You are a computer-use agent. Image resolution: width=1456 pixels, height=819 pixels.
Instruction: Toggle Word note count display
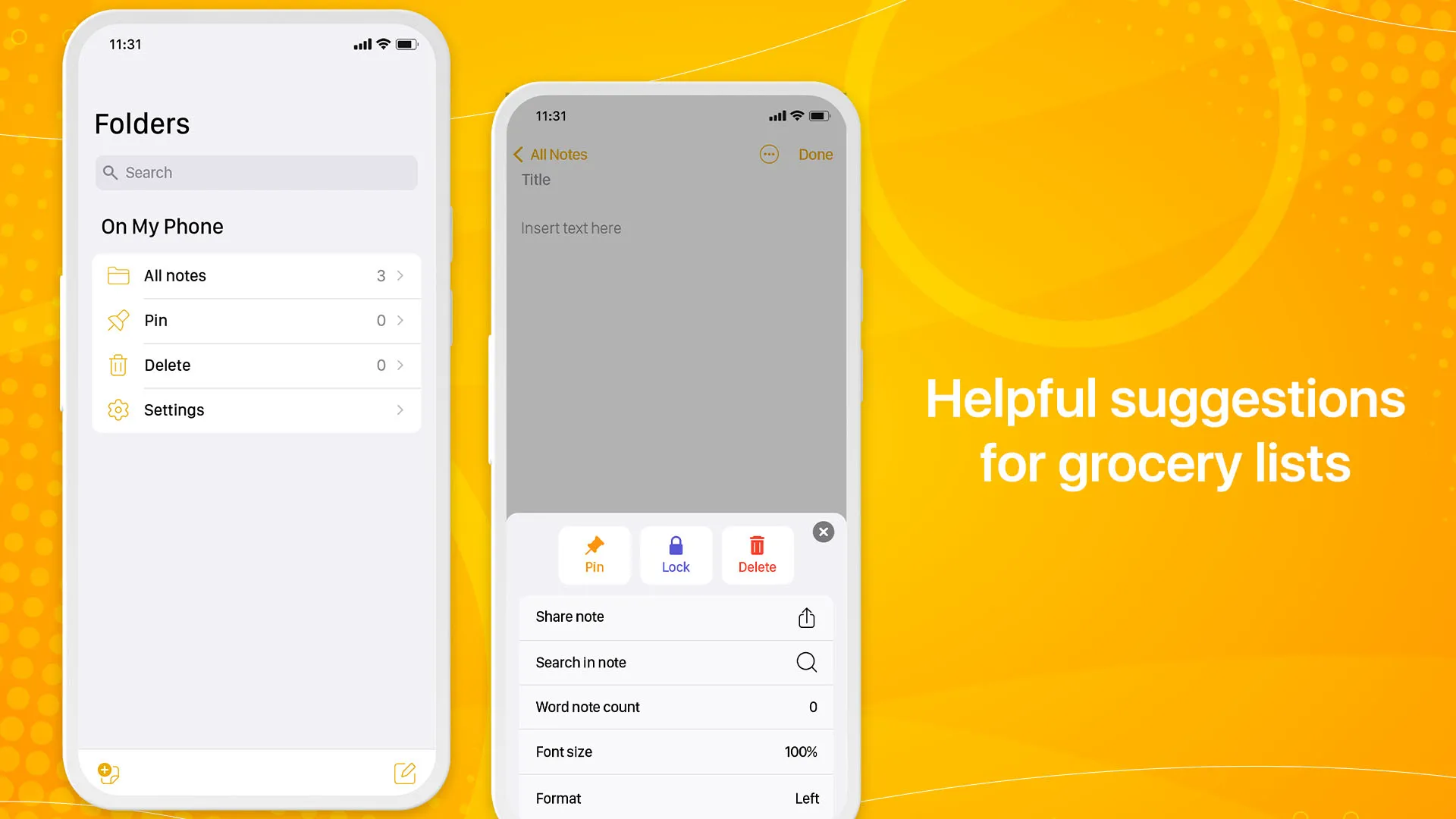[676, 707]
